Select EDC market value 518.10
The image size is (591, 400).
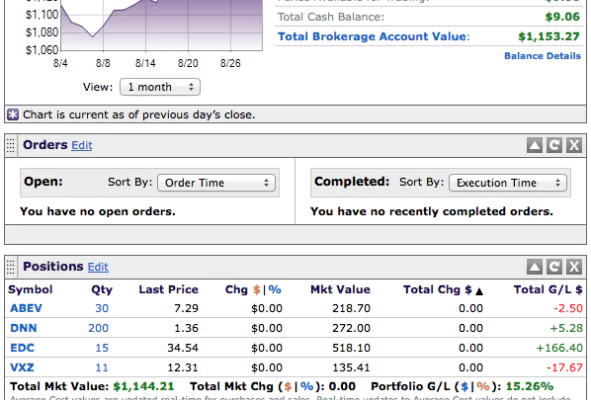tap(351, 348)
